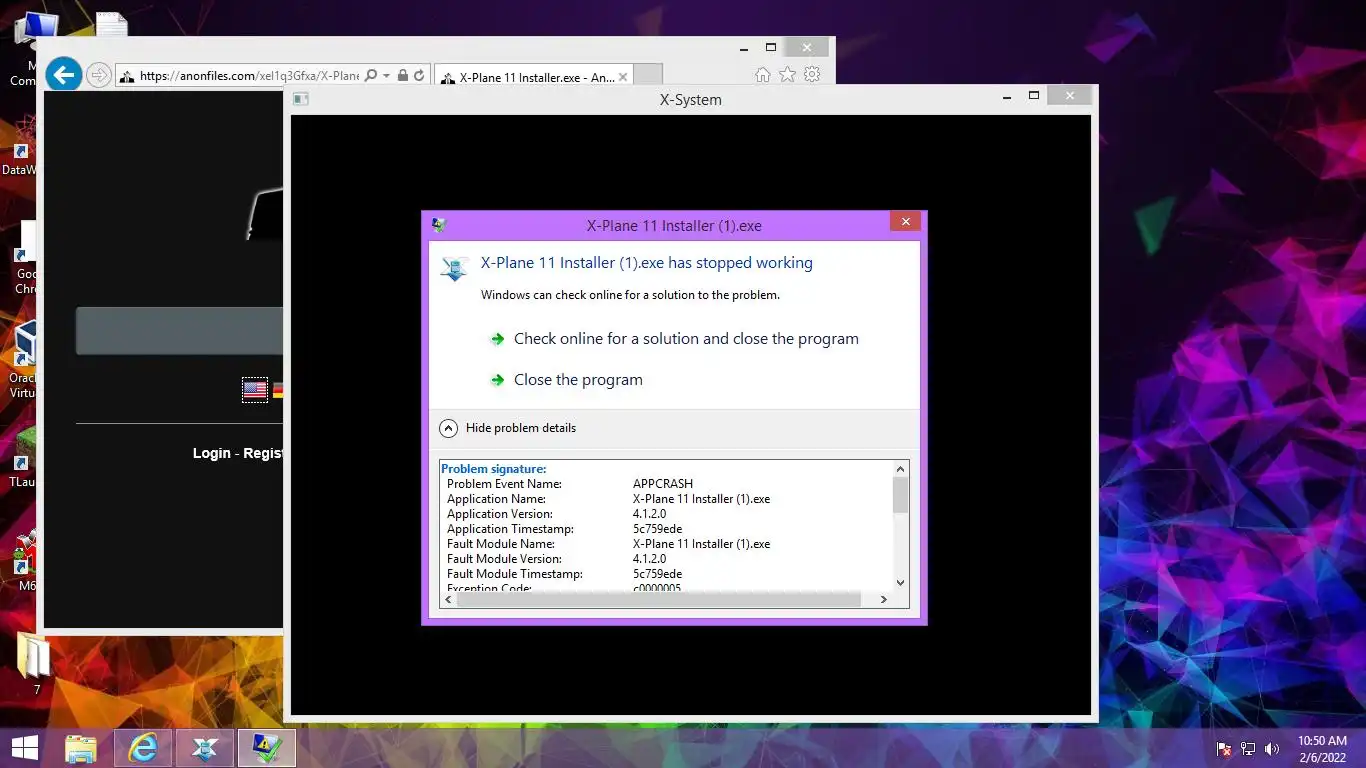Click the 'Fault Module Version:' label
The height and width of the screenshot is (768, 1366).
coord(504,559)
